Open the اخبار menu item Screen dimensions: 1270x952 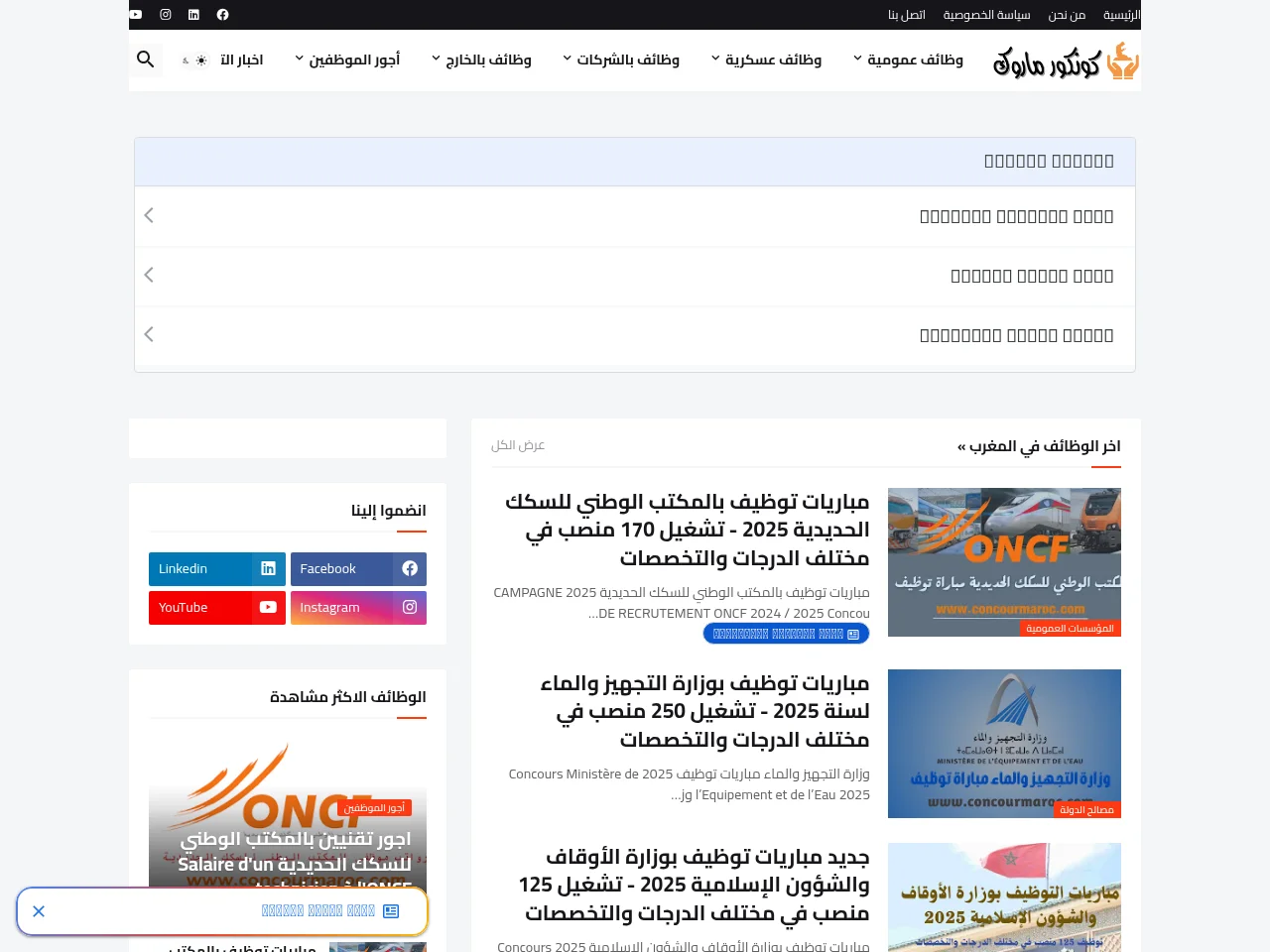(242, 59)
